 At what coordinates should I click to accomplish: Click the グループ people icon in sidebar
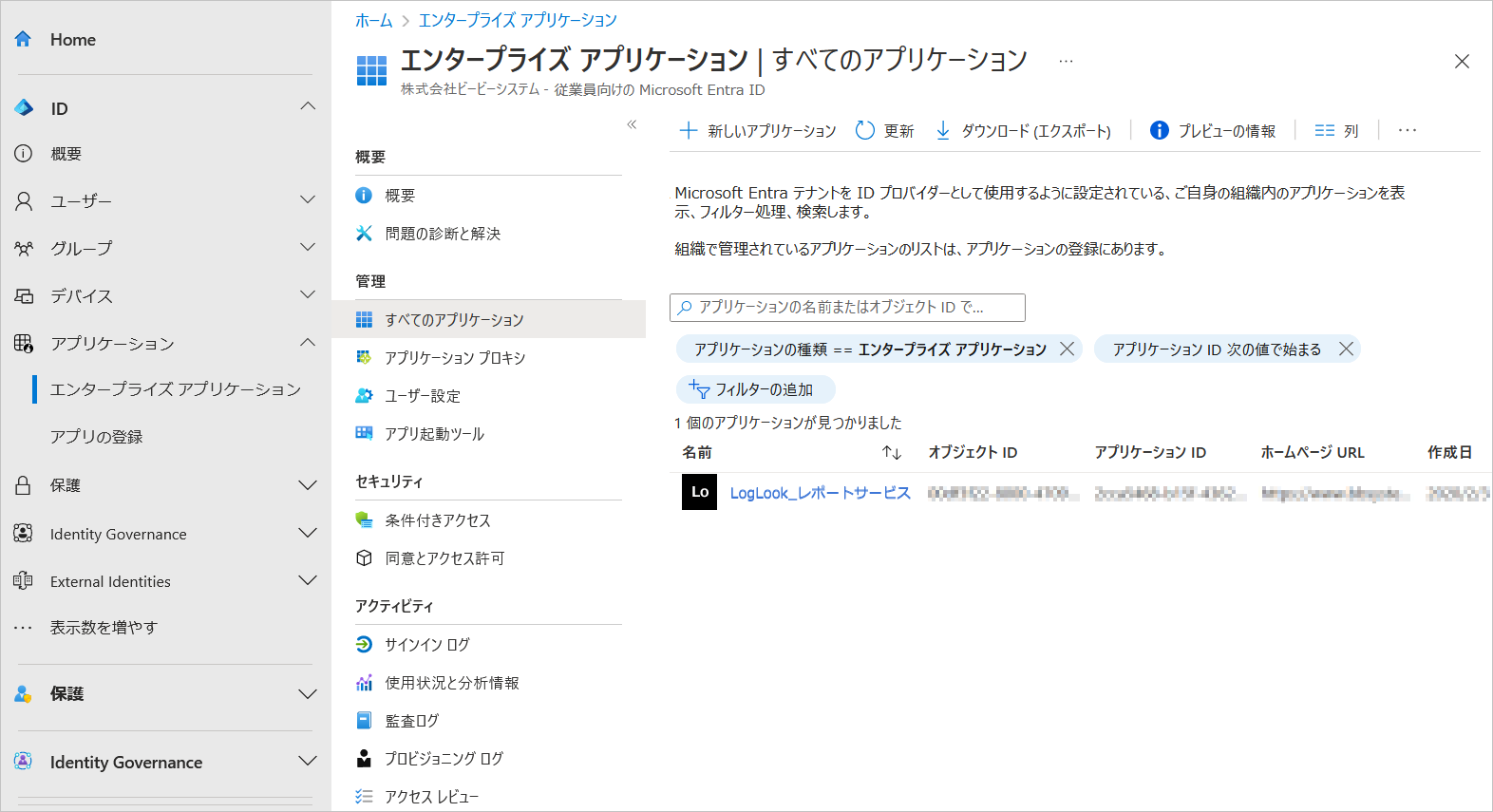[24, 249]
